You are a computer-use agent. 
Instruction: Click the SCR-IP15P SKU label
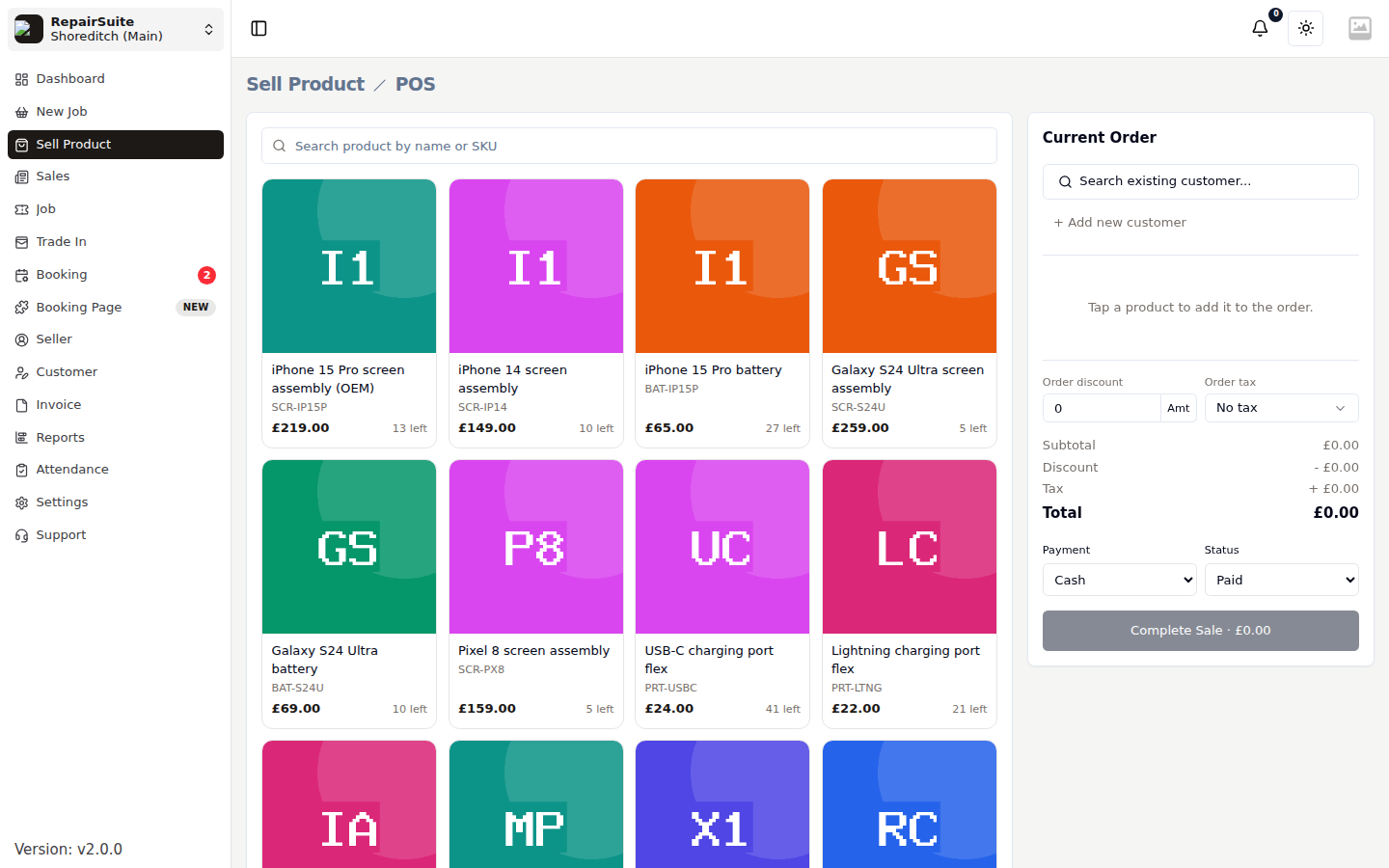point(299,408)
